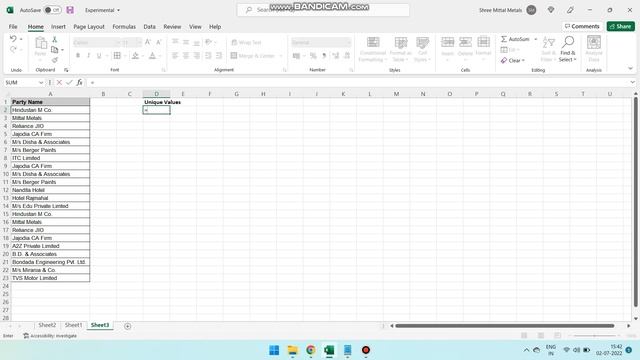Click the Cut scissors icon
The height and width of the screenshot is (360, 640).
coord(55,40)
